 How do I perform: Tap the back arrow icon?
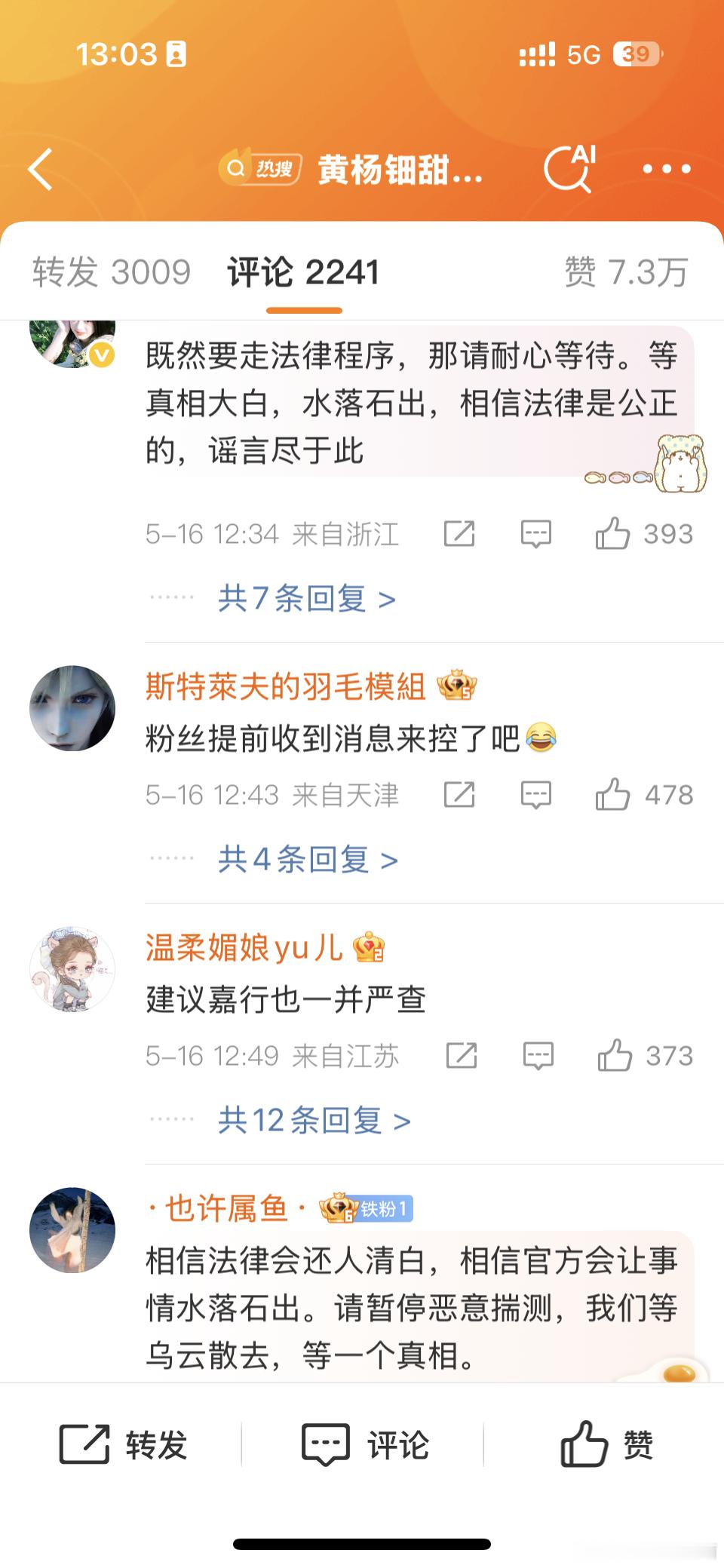[x=40, y=169]
